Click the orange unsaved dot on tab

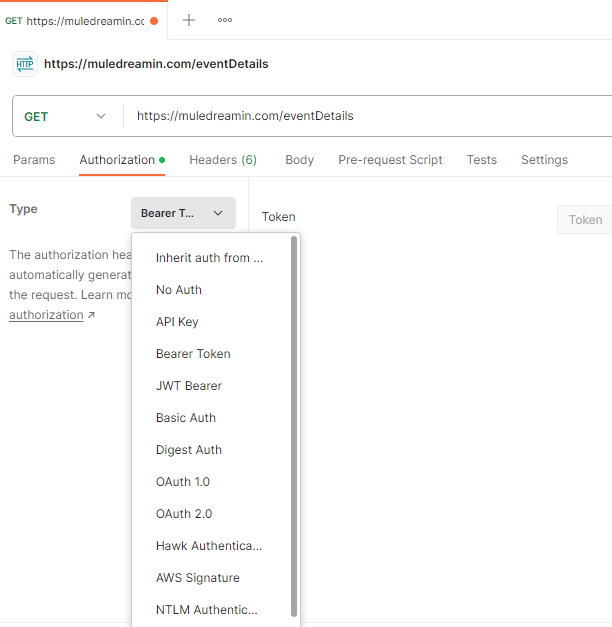tap(153, 21)
